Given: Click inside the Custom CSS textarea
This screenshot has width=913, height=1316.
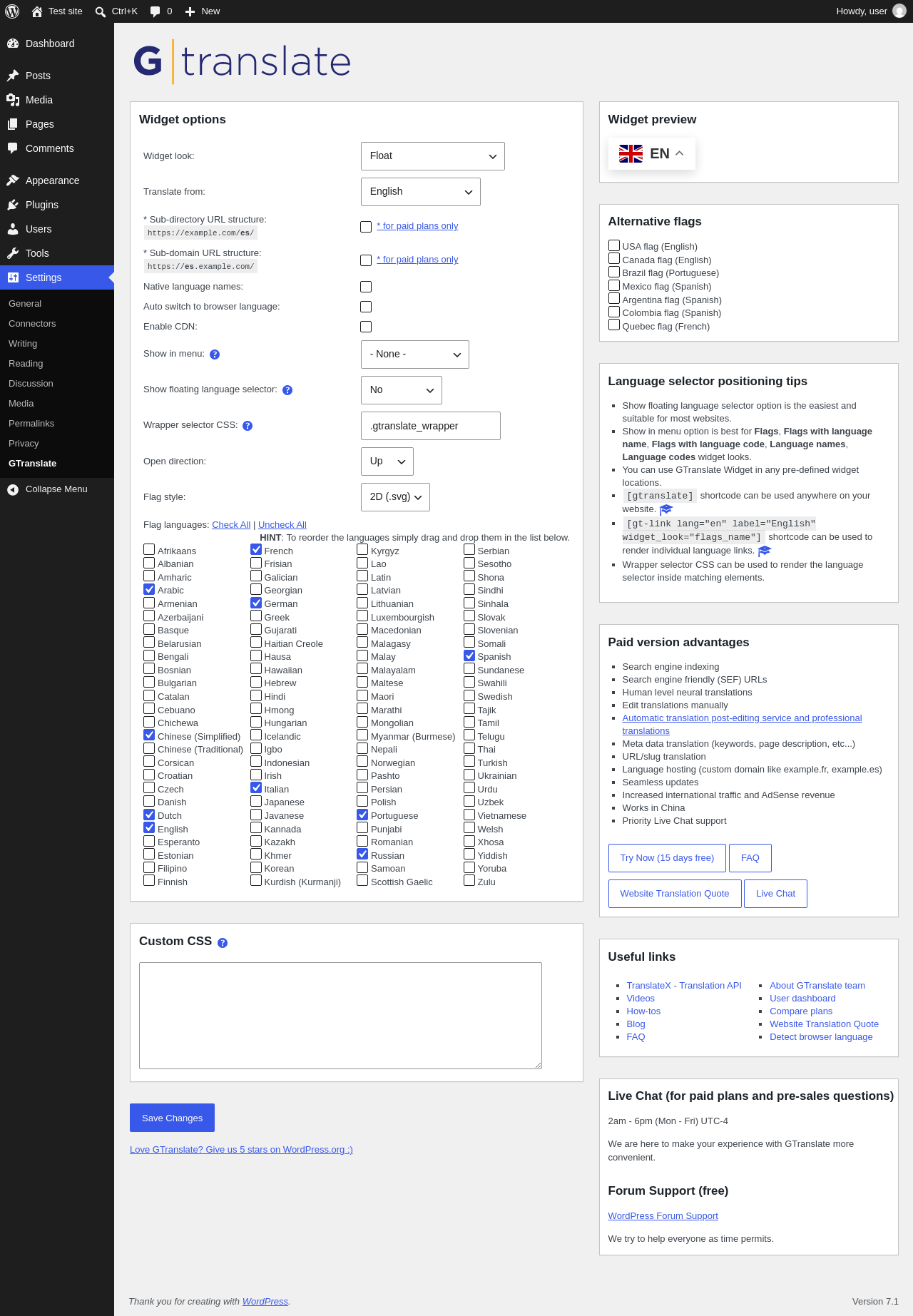Looking at the screenshot, I should pyautogui.click(x=340, y=1016).
